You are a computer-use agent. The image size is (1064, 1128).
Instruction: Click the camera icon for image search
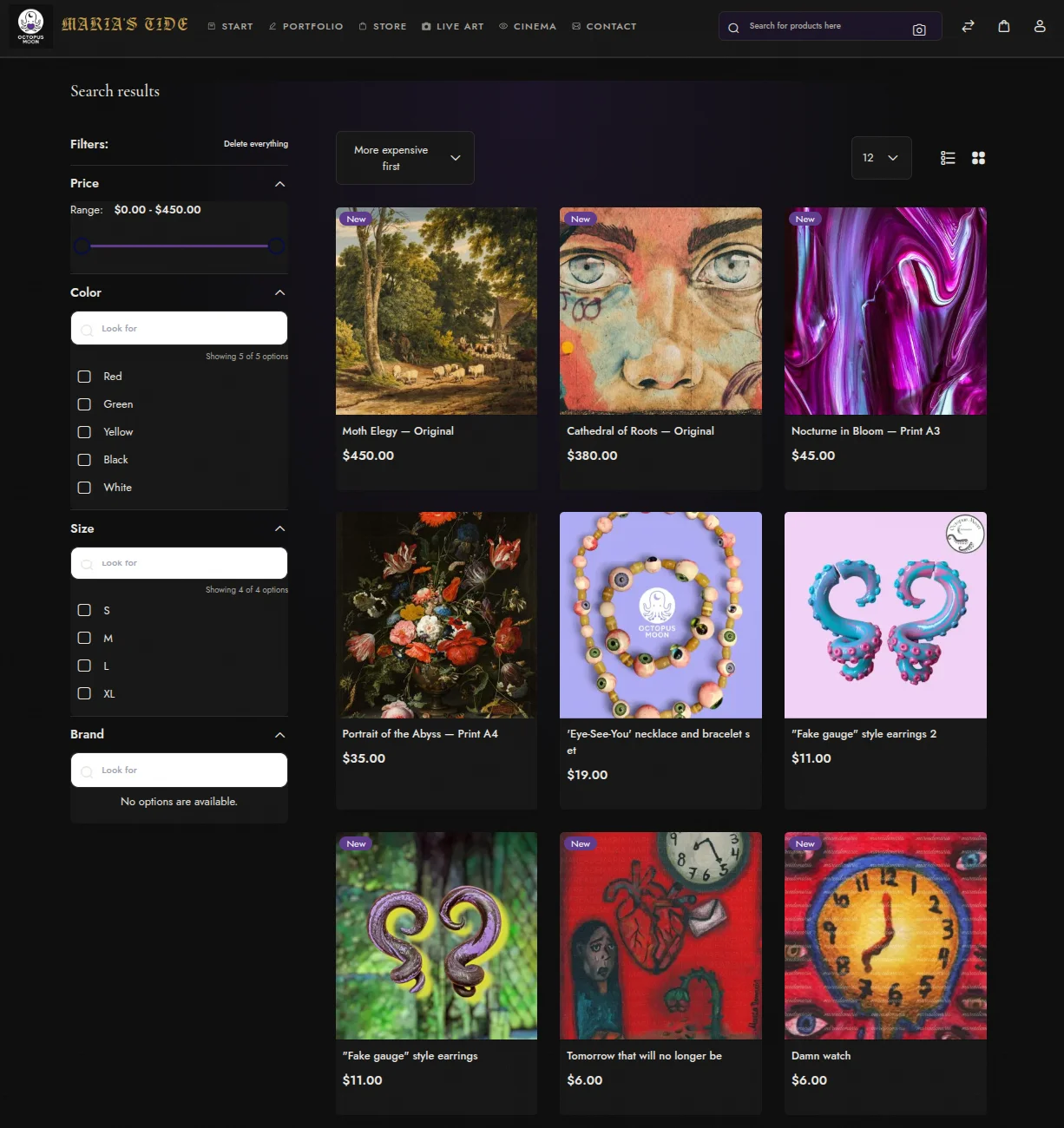click(x=918, y=29)
